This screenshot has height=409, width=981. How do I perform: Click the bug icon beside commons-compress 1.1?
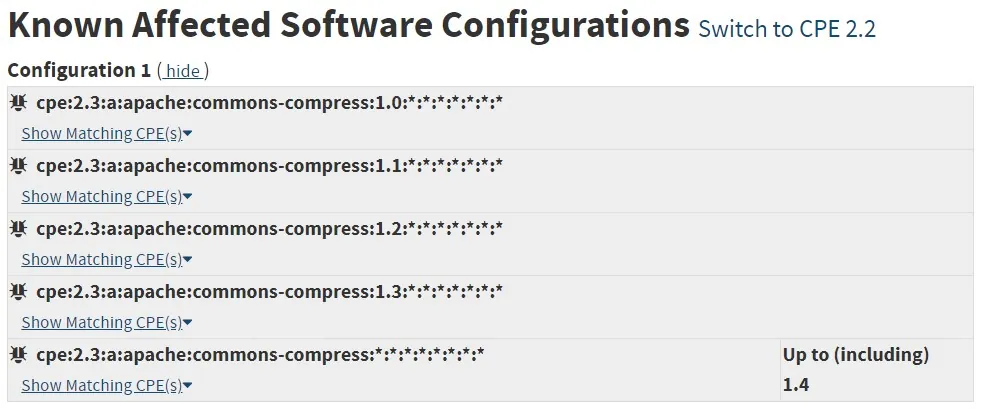(x=18, y=165)
